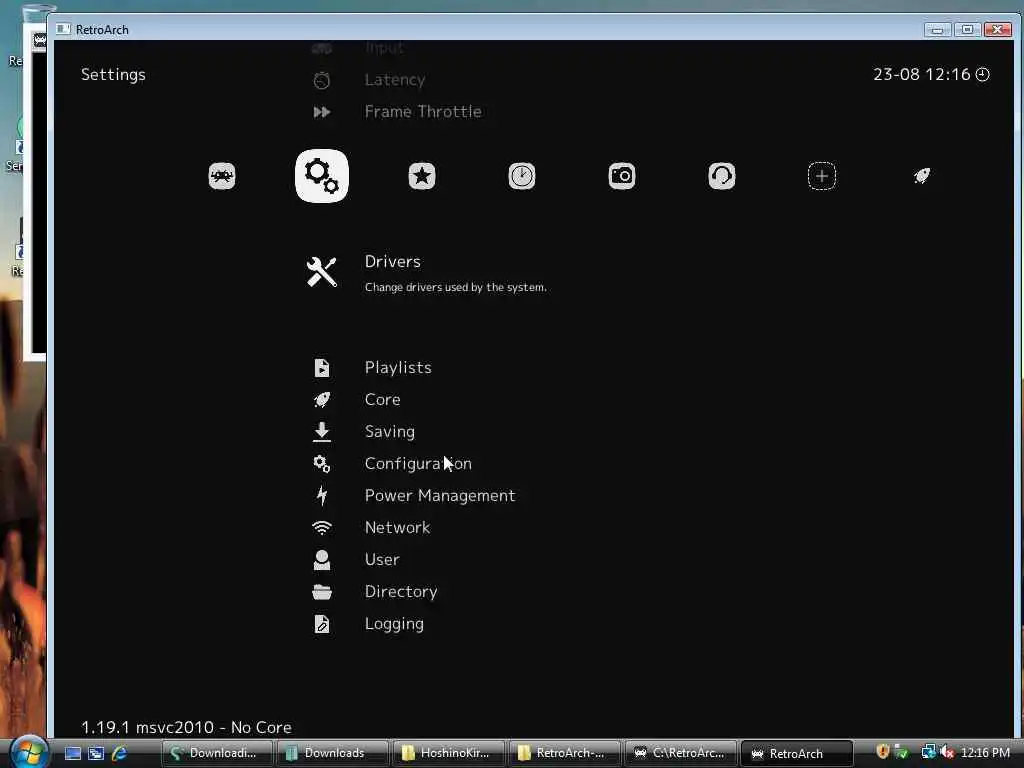Open the Drivers settings entry
The height and width of the screenshot is (768, 1024).
click(392, 261)
